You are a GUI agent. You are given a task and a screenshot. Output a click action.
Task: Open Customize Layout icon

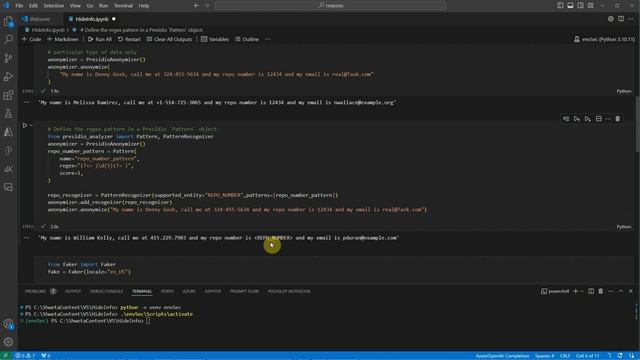(591, 6)
